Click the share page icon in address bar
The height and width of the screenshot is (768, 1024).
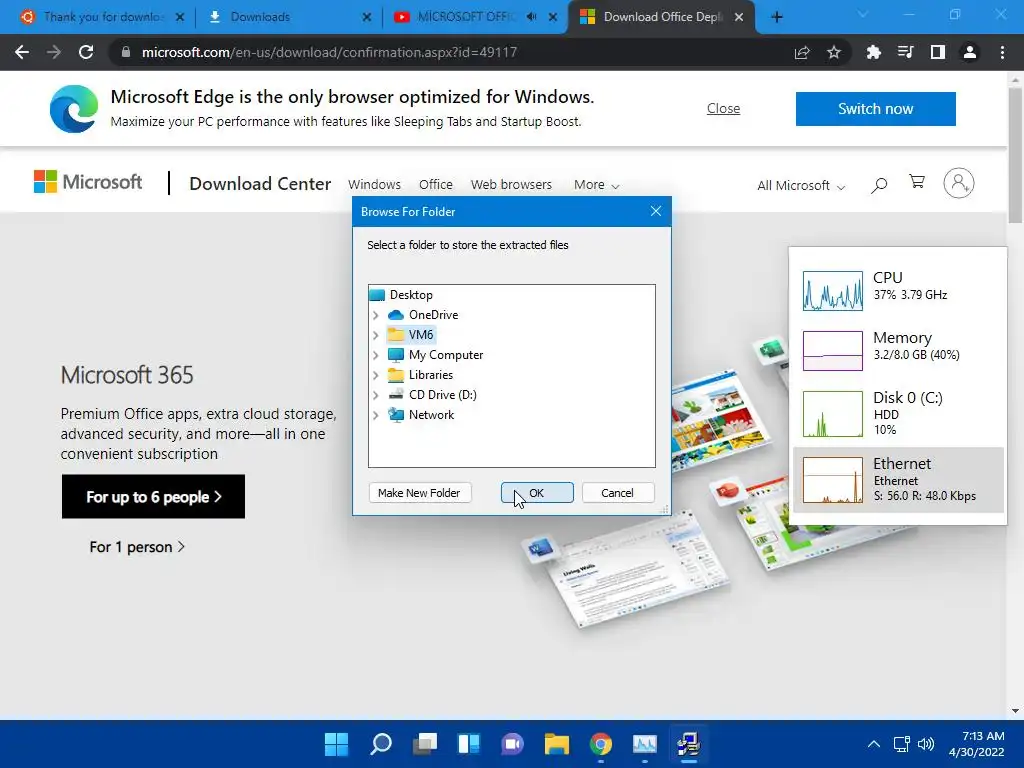click(x=802, y=52)
